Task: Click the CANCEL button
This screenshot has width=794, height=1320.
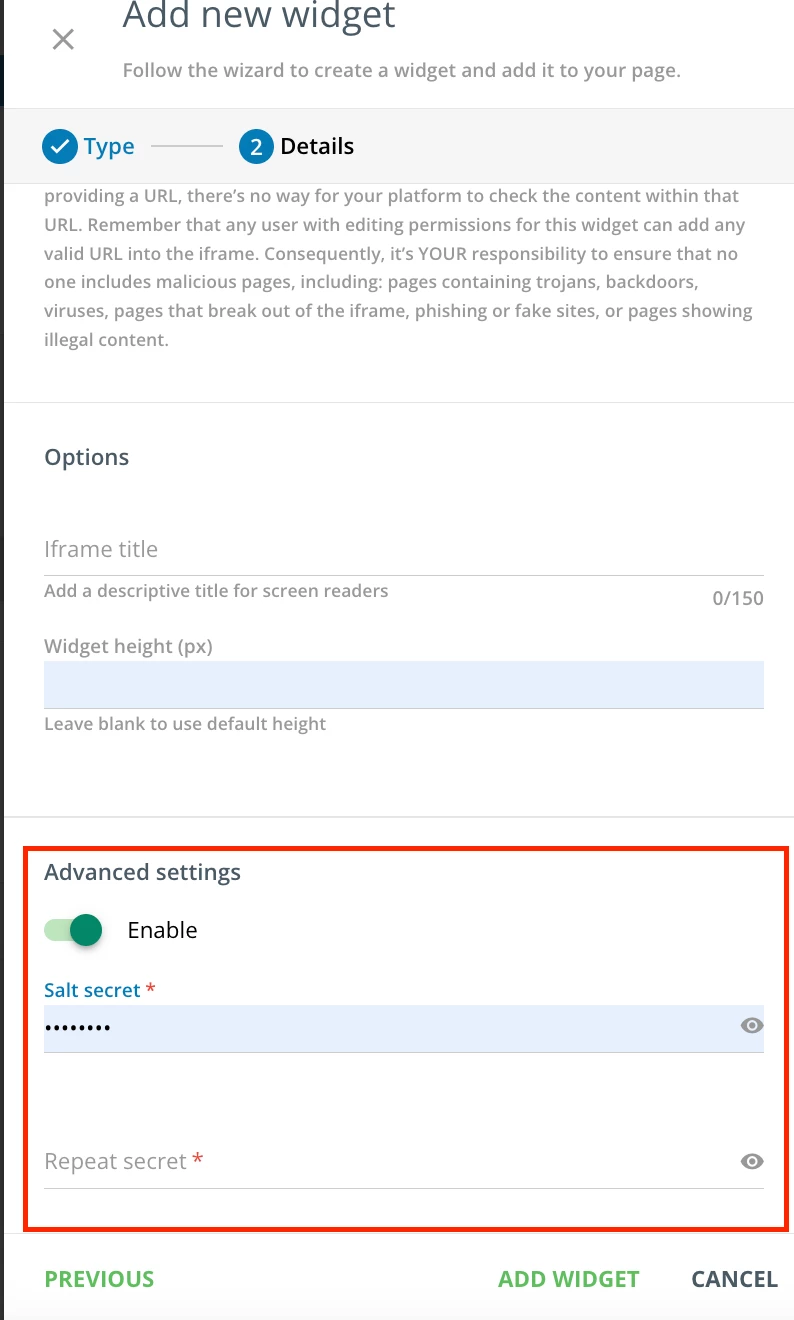Action: [x=734, y=1279]
